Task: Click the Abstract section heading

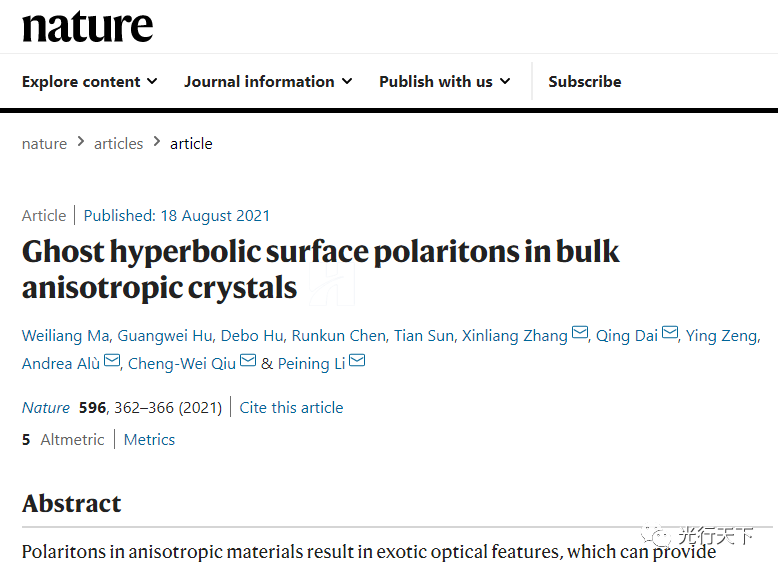Action: tap(72, 503)
